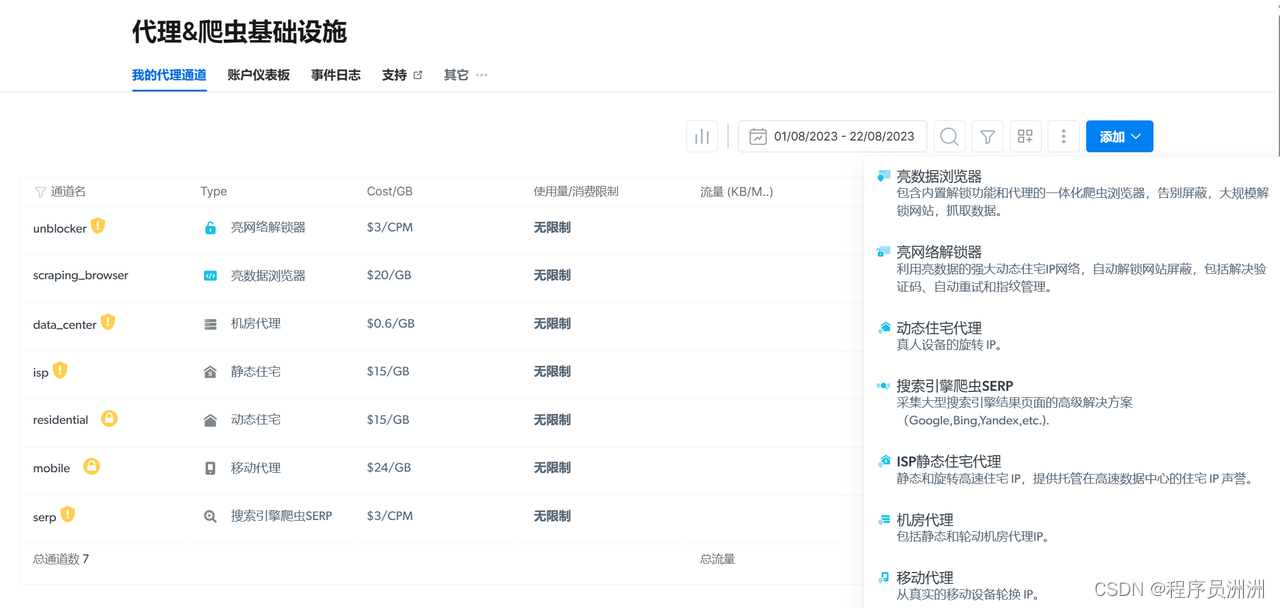Click shield warning badge next to unblocker

[98, 226]
